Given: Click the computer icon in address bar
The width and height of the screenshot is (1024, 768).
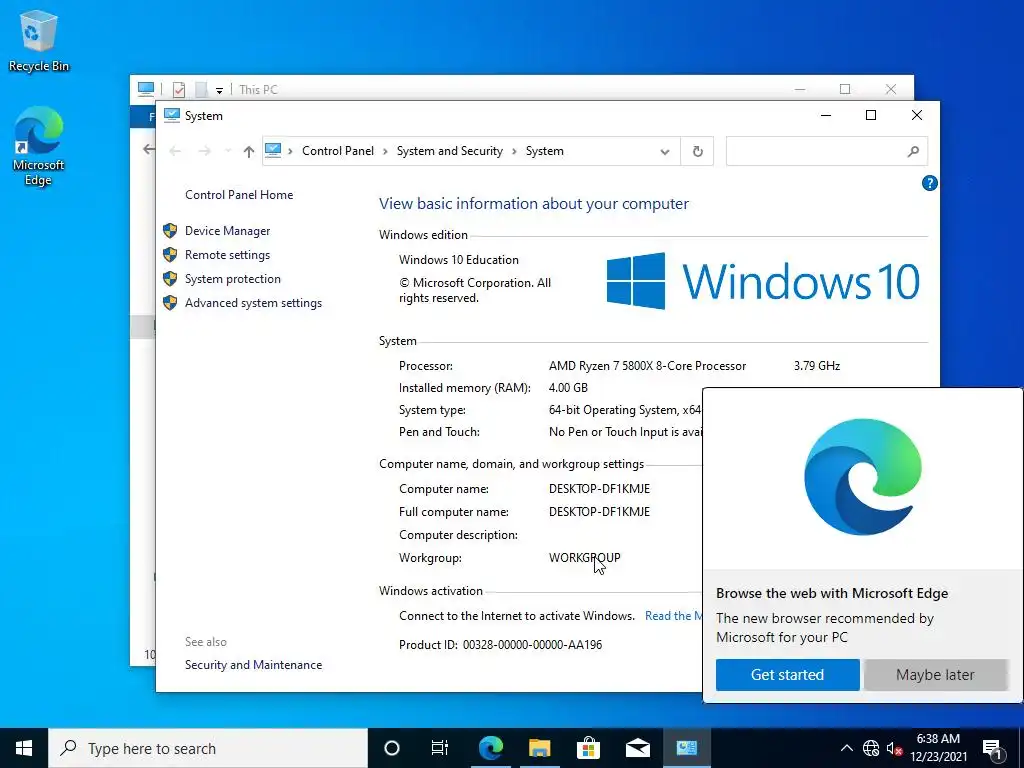Looking at the screenshot, I should tap(273, 151).
